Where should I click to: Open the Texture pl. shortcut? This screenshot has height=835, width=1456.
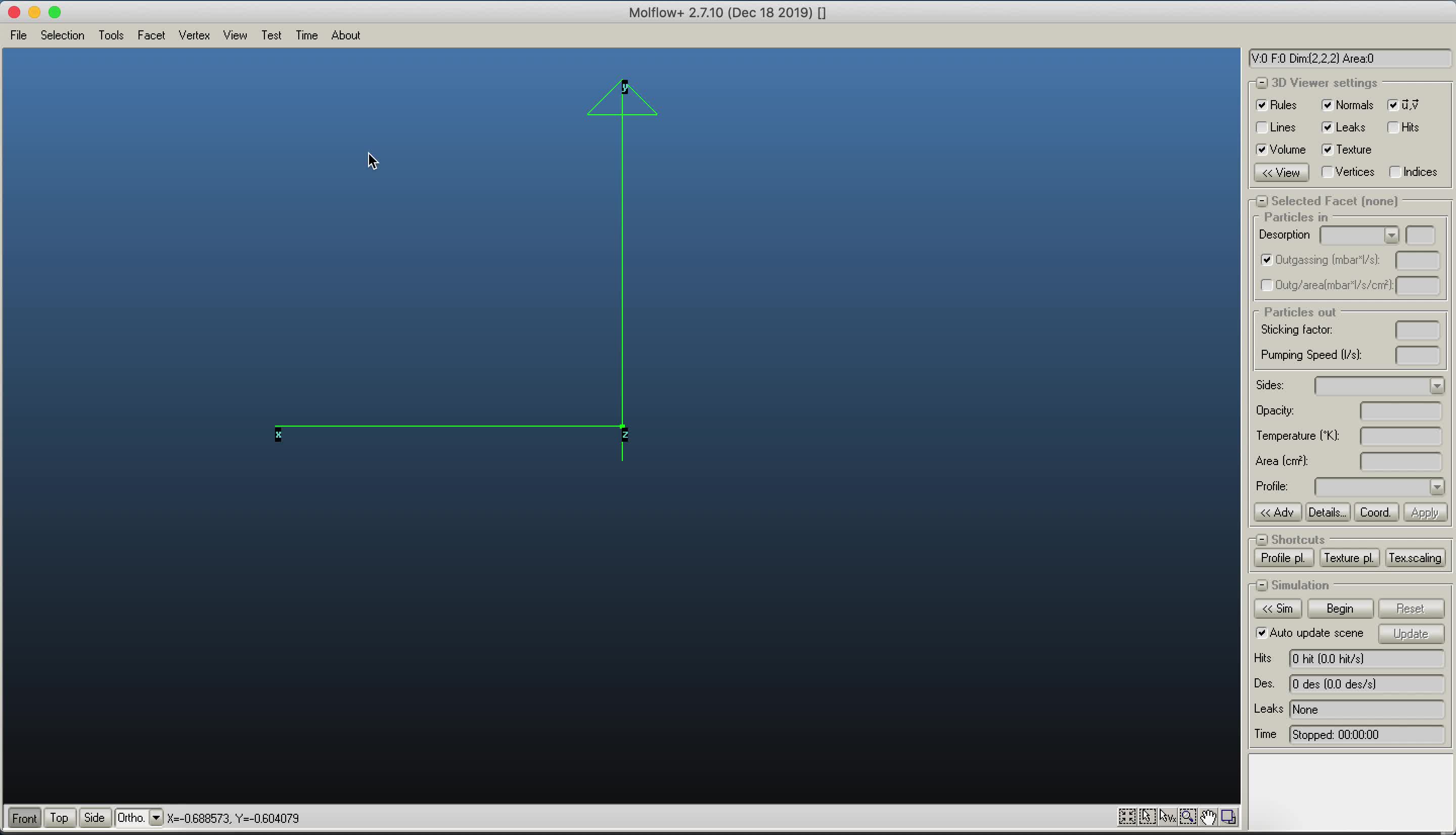pyautogui.click(x=1349, y=557)
